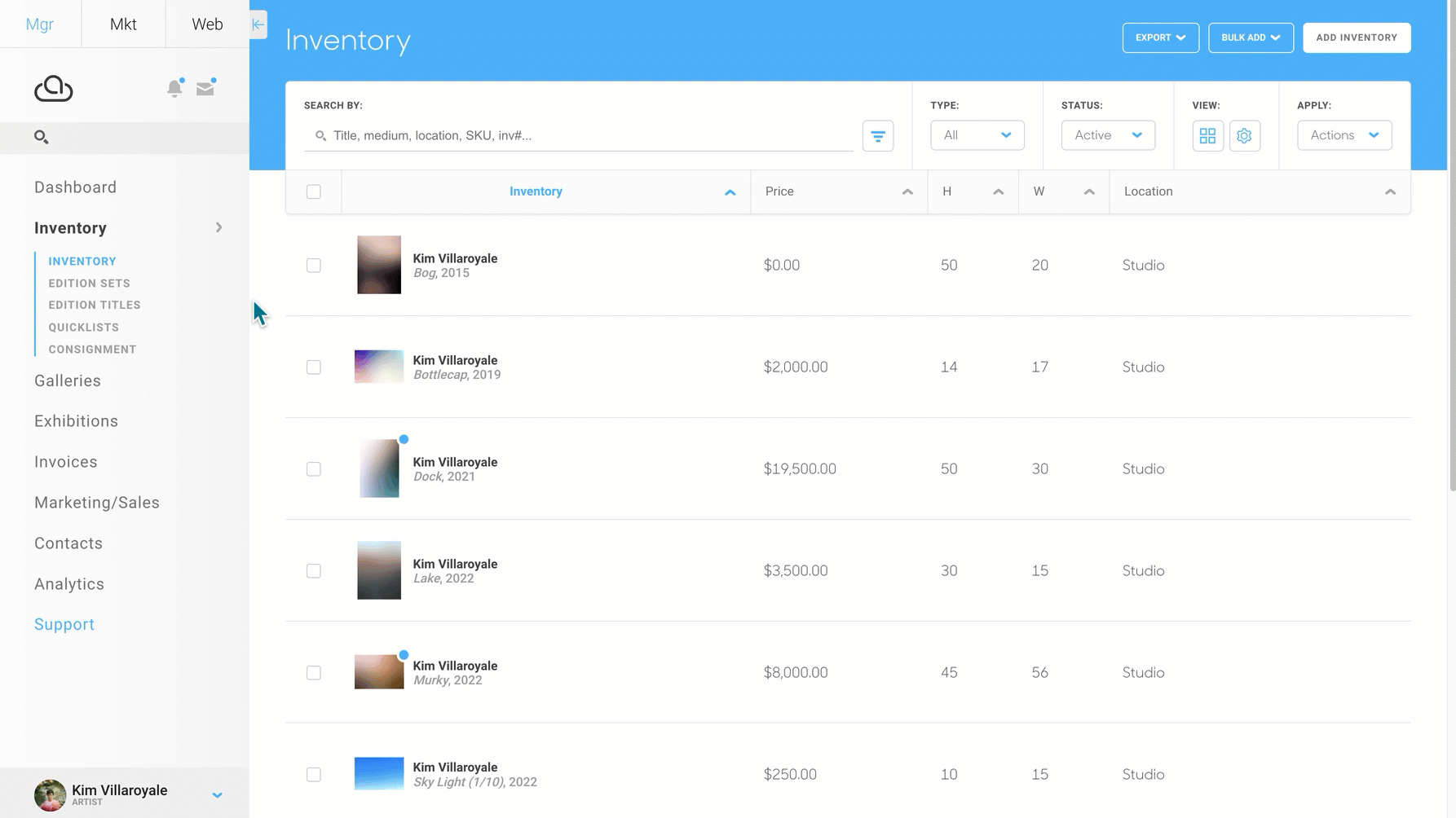Image resolution: width=1456 pixels, height=818 pixels.
Task: Open the notifications bell icon
Action: (x=174, y=88)
